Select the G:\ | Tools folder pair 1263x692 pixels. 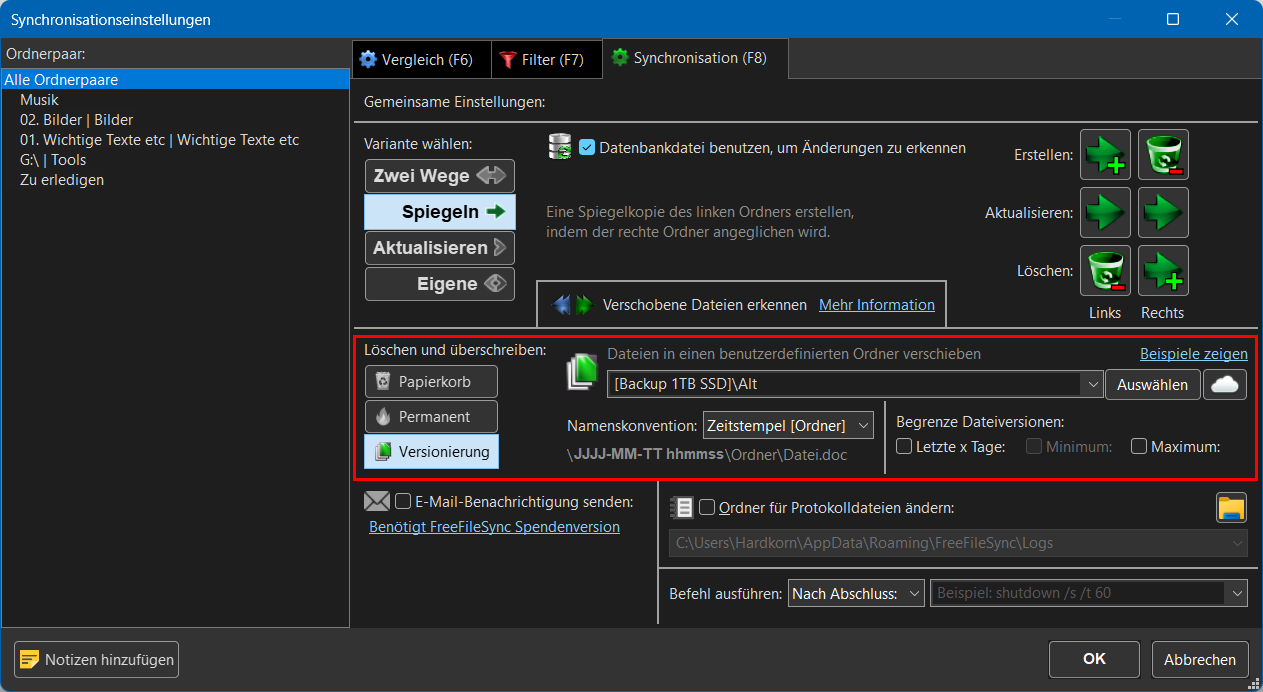[x=175, y=160]
